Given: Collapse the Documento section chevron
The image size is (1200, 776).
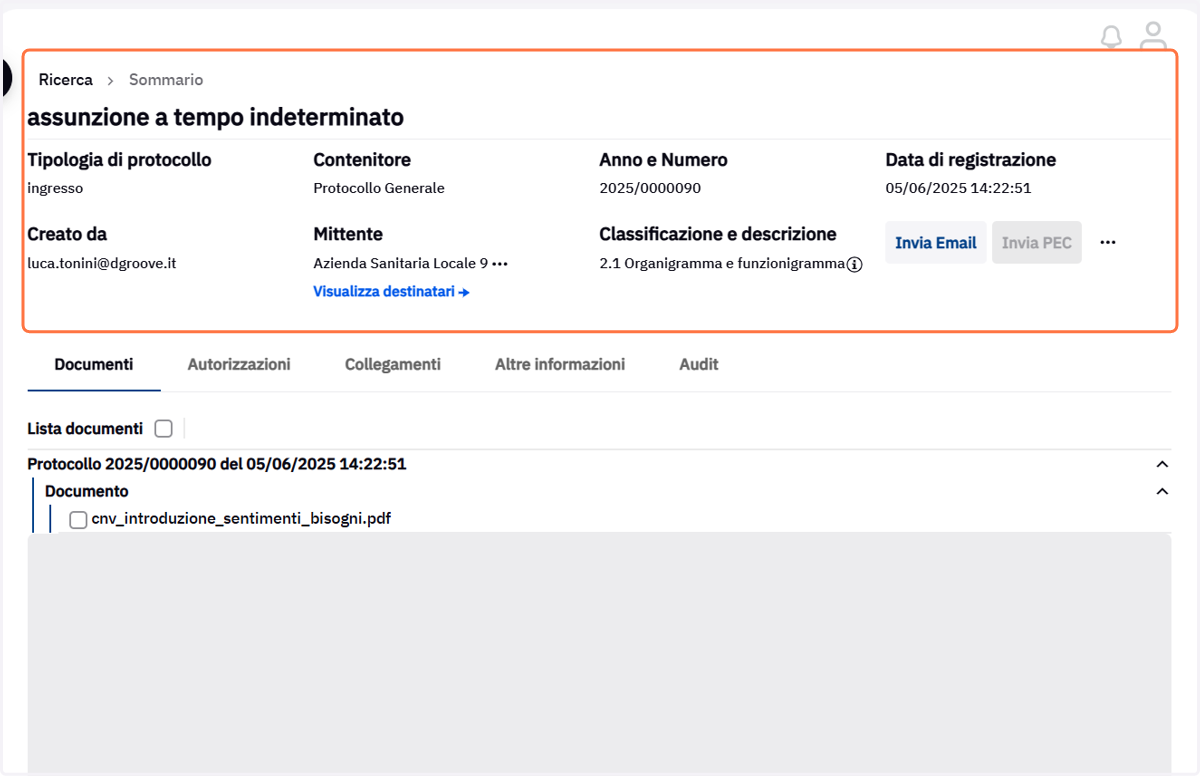Looking at the screenshot, I should [x=1162, y=492].
